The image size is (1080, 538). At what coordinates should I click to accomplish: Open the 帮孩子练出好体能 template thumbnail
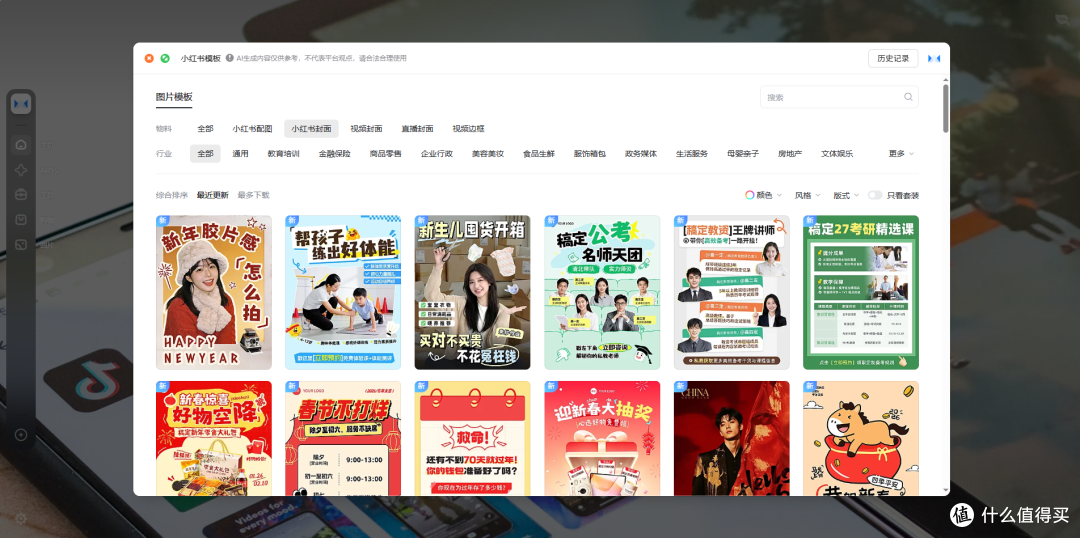point(343,293)
